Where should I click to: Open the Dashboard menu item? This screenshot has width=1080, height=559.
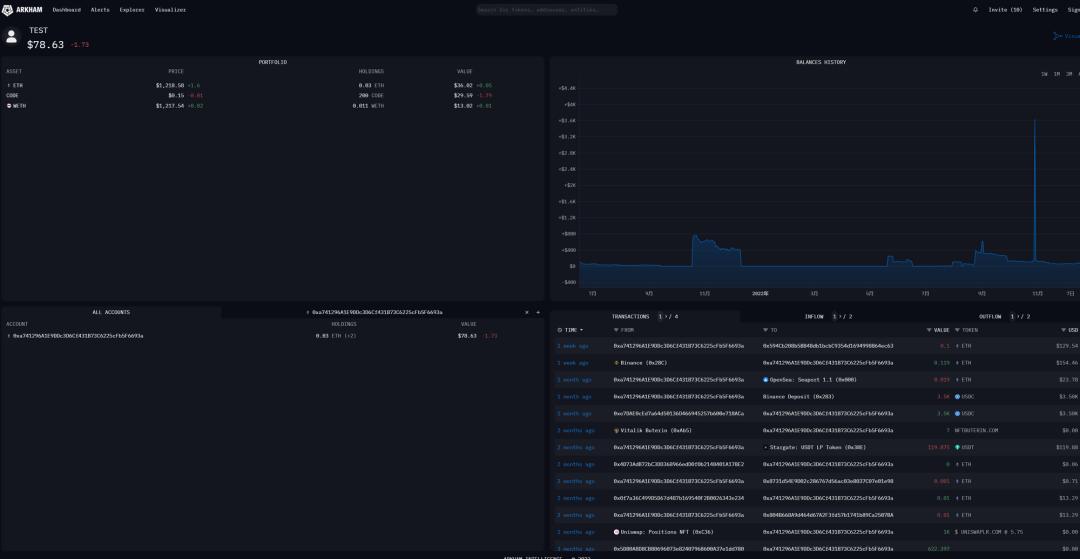click(x=66, y=9)
